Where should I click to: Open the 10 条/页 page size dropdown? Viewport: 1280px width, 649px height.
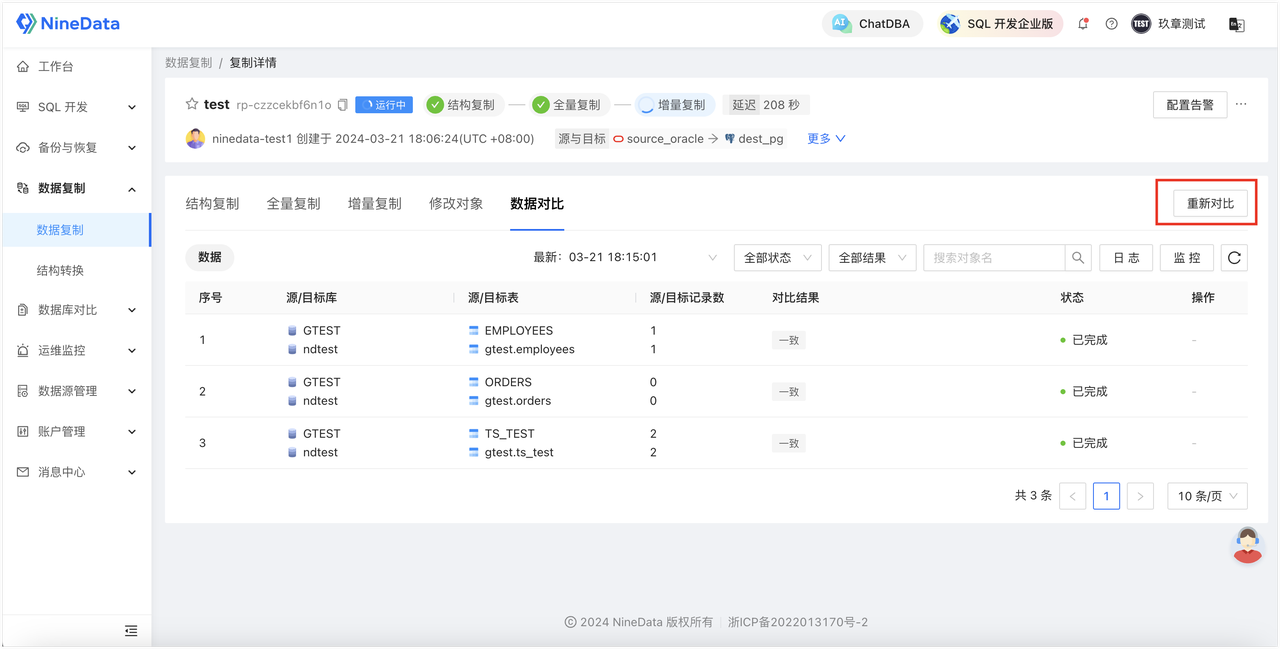[x=1207, y=495]
